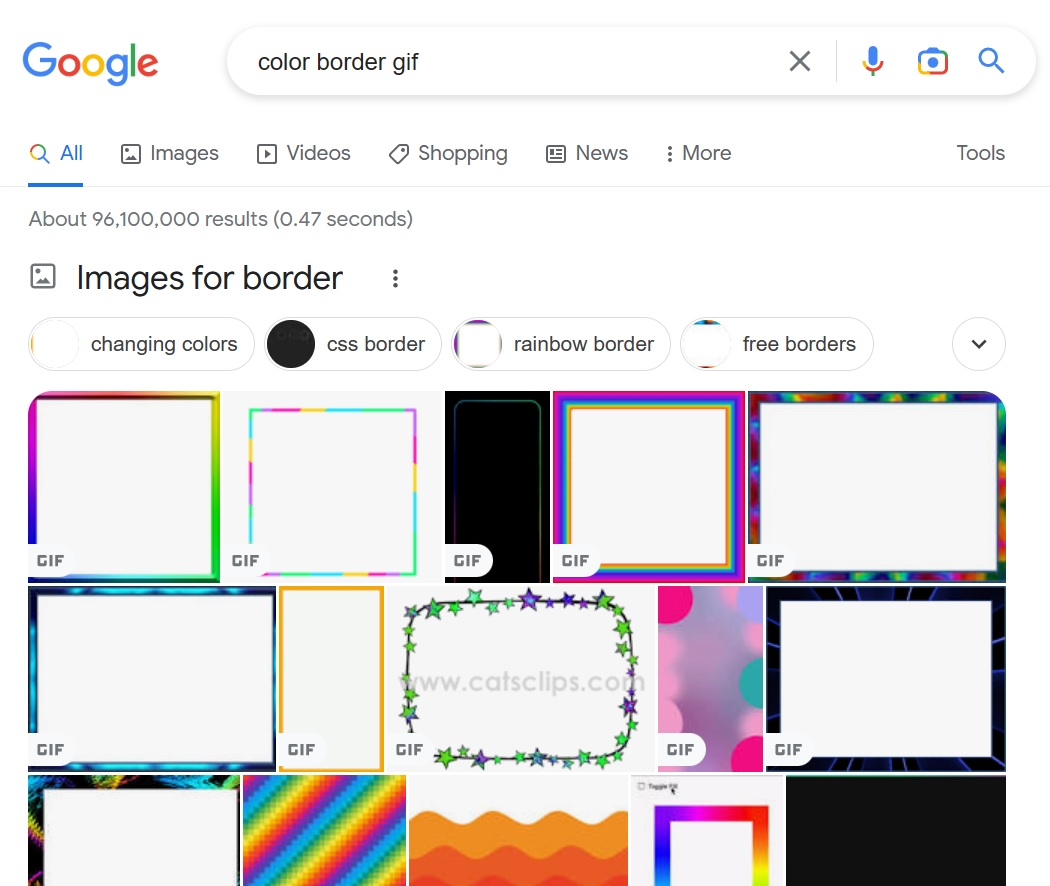Open Search by image camera
1050x886 pixels.
click(932, 62)
